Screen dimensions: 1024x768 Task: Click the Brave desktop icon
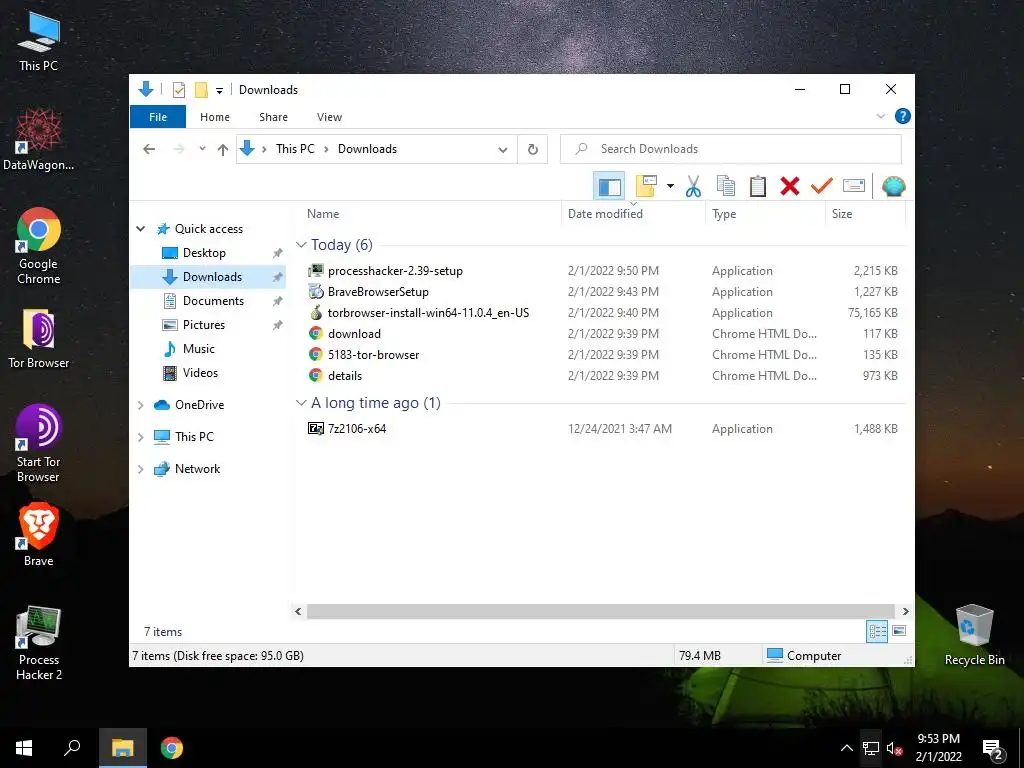coord(39,534)
